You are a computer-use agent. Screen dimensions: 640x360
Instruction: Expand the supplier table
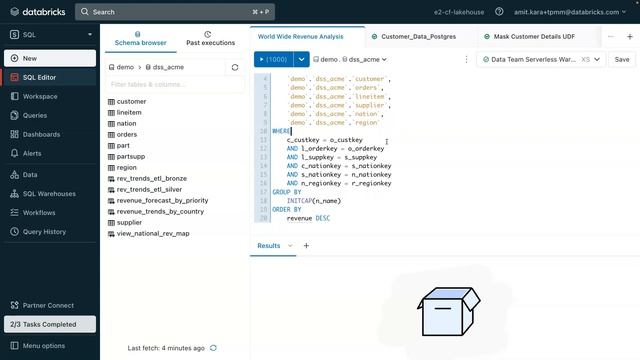click(x=125, y=223)
